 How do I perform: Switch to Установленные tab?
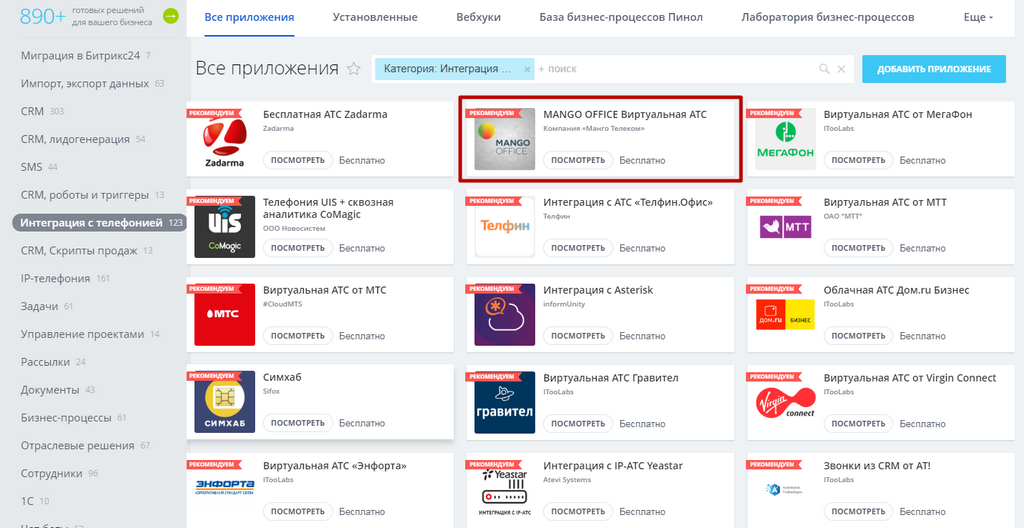point(375,18)
